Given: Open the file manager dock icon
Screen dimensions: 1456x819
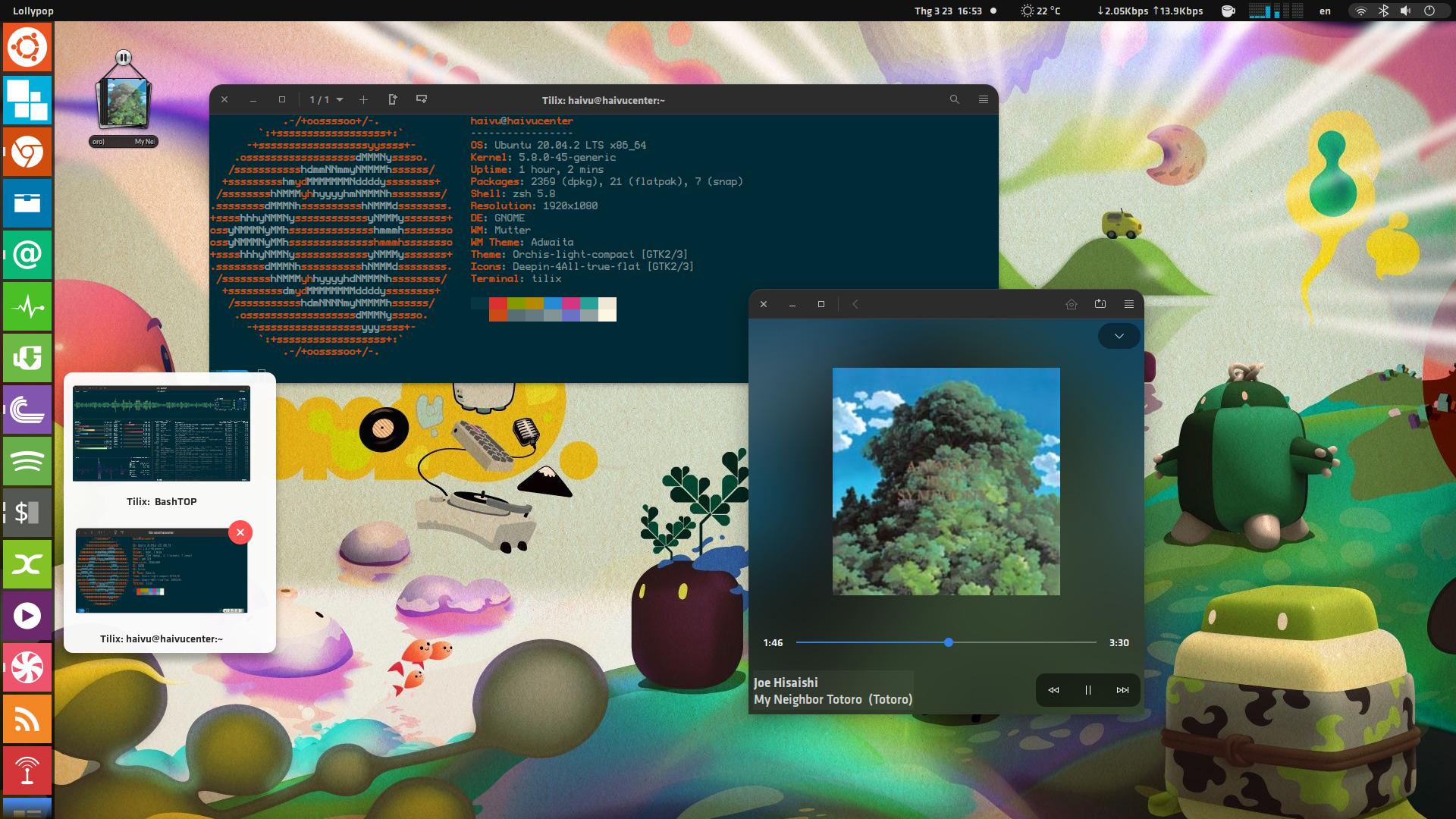Looking at the screenshot, I should click(x=27, y=202).
